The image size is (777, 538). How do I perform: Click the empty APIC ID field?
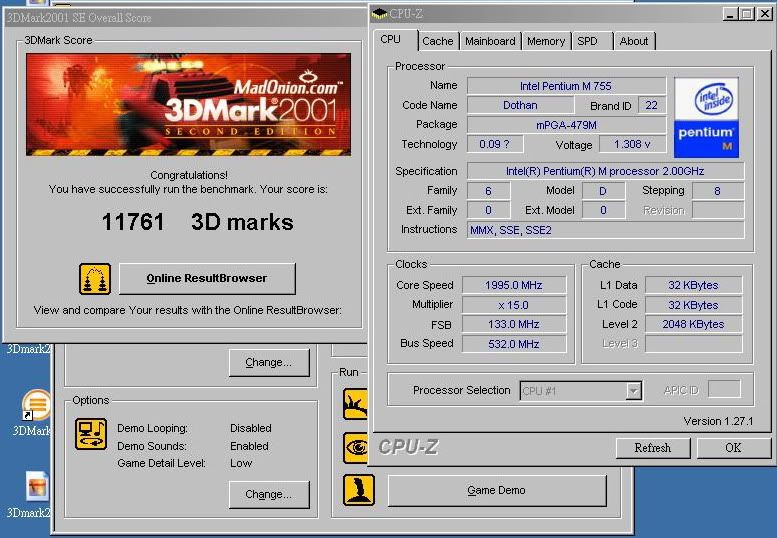[724, 389]
